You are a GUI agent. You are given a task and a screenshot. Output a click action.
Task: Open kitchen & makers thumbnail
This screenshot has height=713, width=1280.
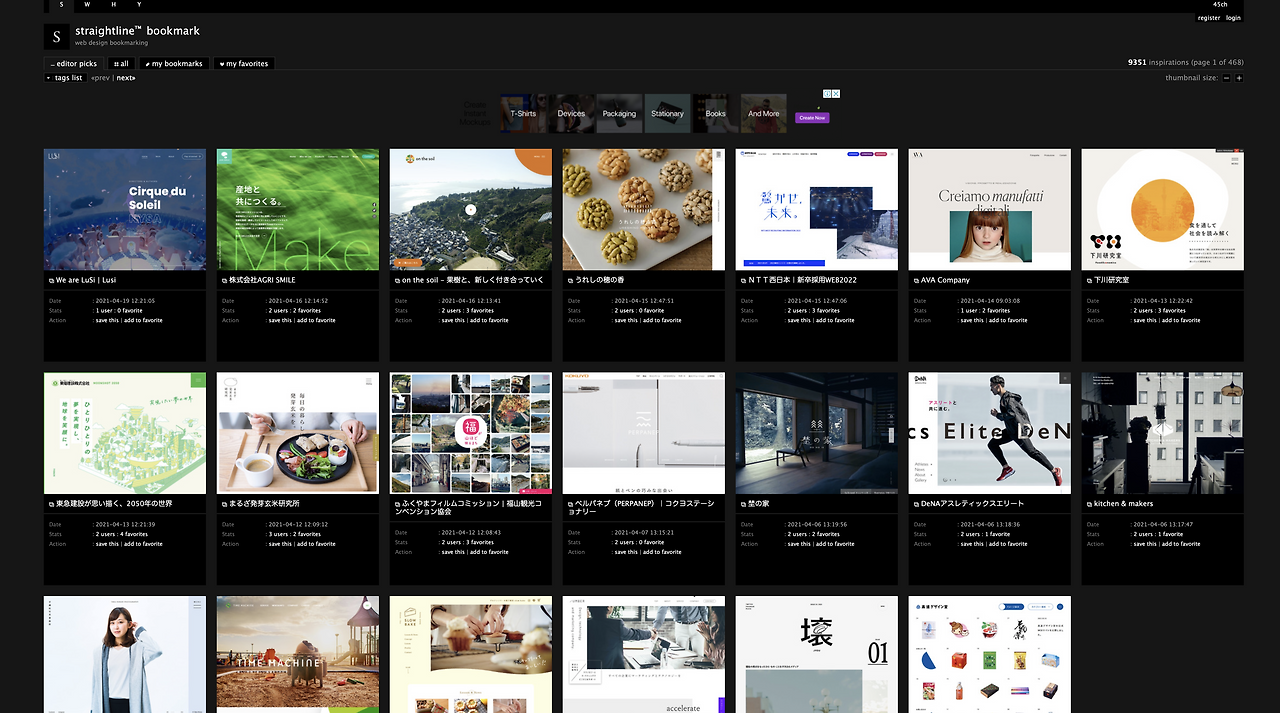pyautogui.click(x=1163, y=433)
